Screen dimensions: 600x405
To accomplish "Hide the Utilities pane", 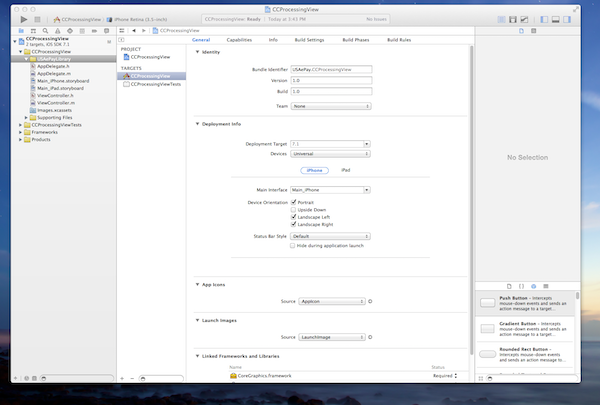I will (x=568, y=19).
